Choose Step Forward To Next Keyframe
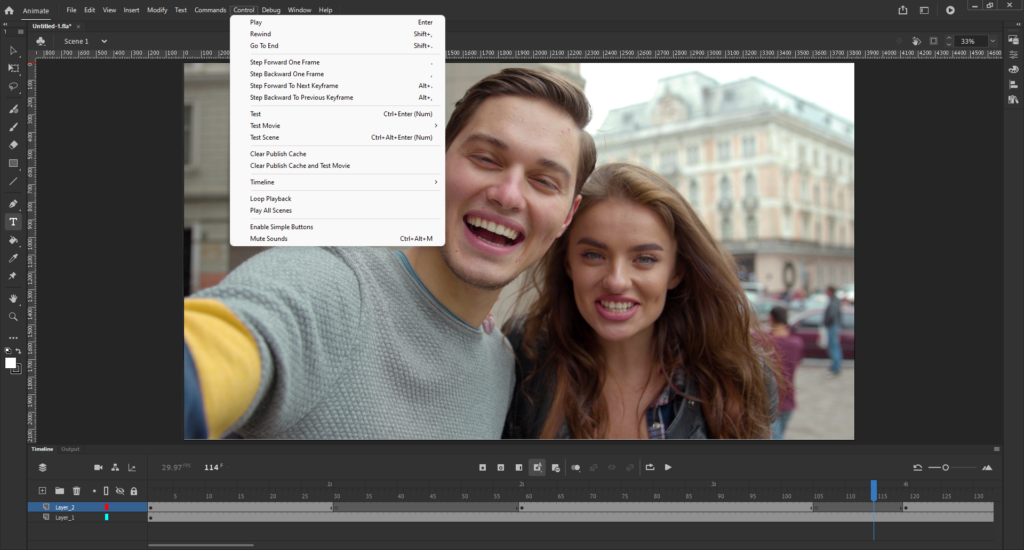The height and width of the screenshot is (550, 1024). tap(301, 86)
